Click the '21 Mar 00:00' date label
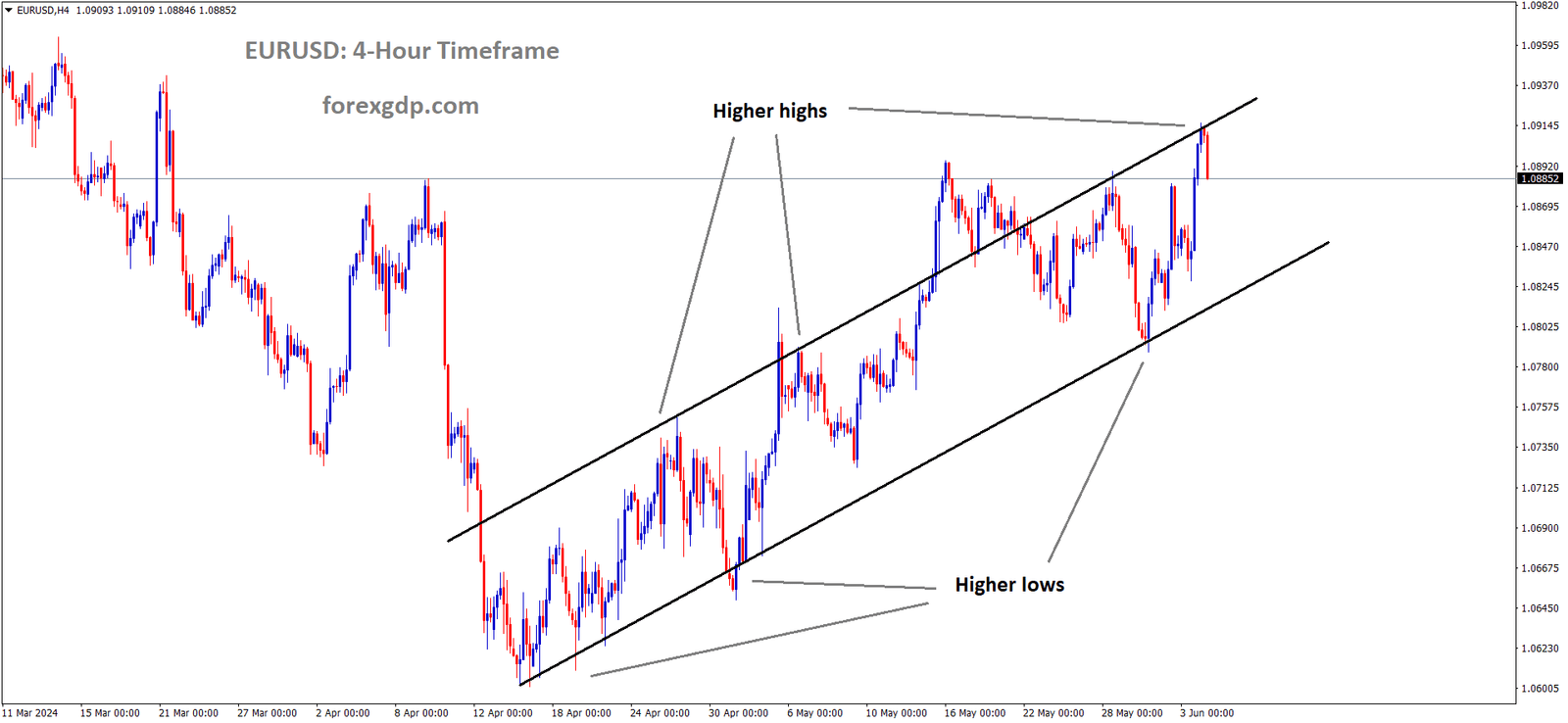1568x723 pixels. click(x=188, y=713)
